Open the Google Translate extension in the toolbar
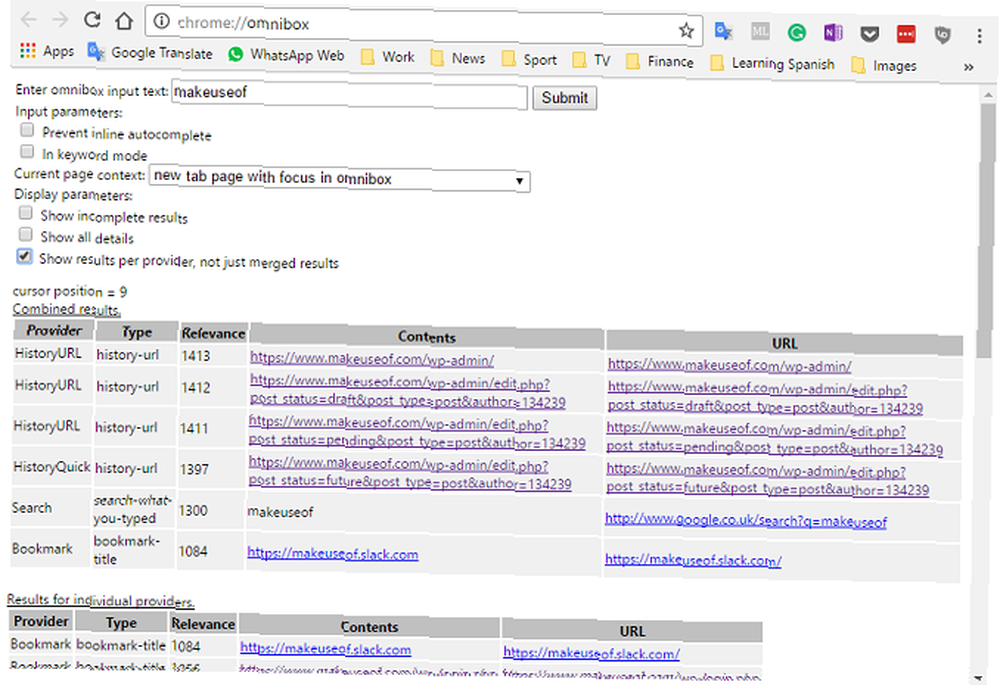 point(723,31)
